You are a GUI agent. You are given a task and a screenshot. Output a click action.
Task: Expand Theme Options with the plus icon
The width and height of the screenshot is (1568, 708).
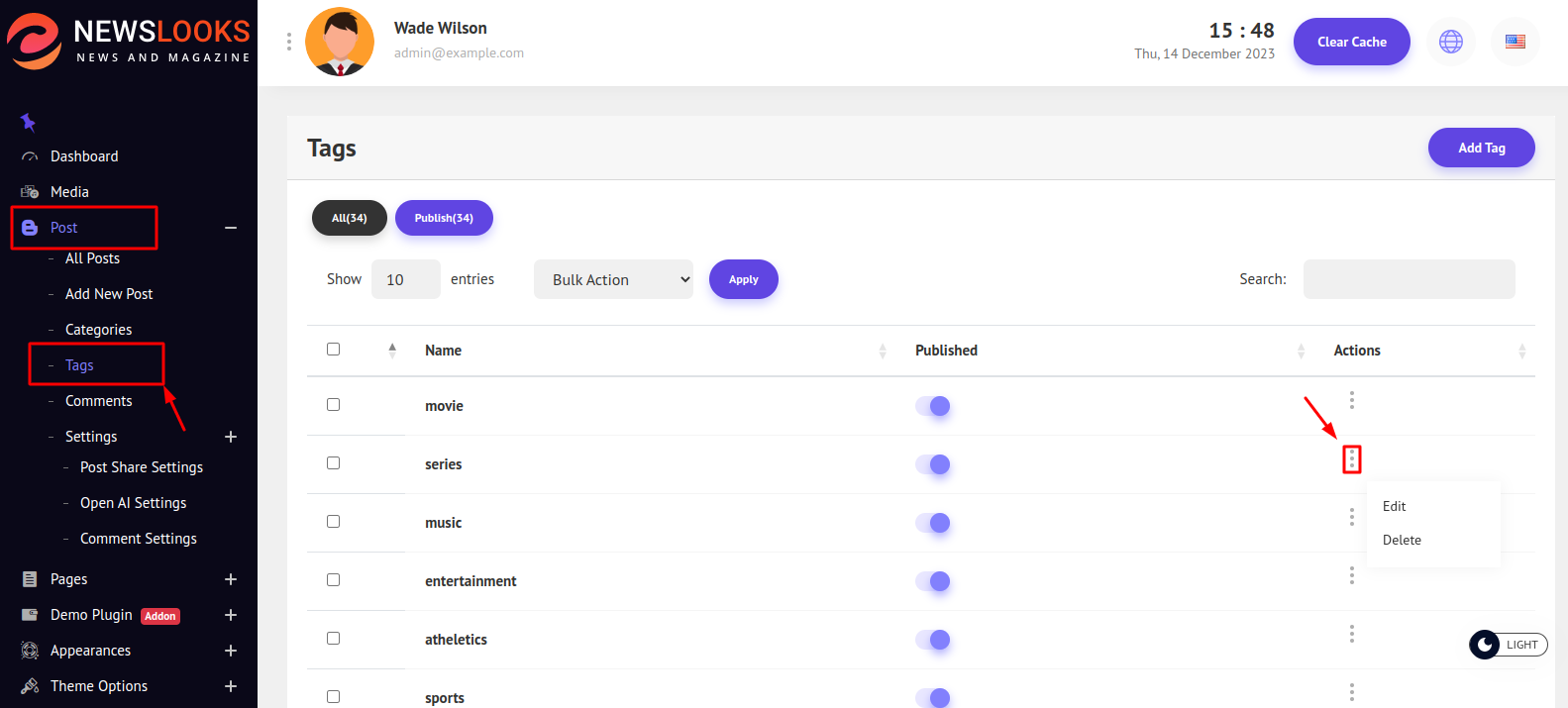pos(230,686)
